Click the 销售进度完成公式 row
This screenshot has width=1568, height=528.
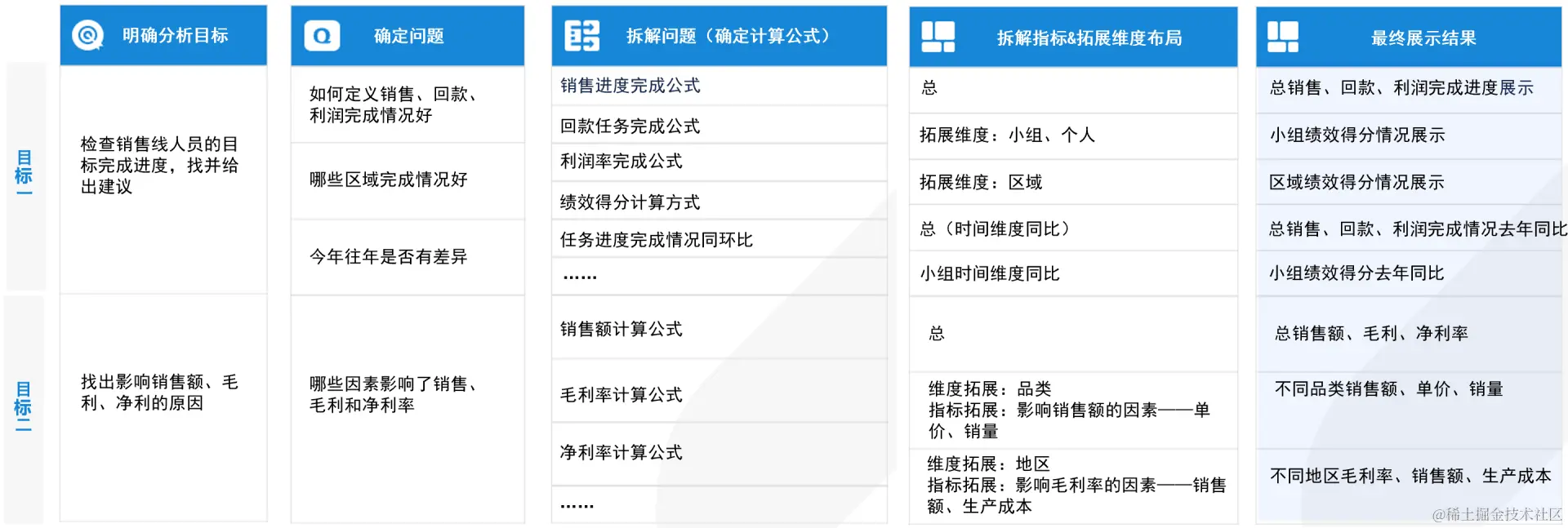719,86
